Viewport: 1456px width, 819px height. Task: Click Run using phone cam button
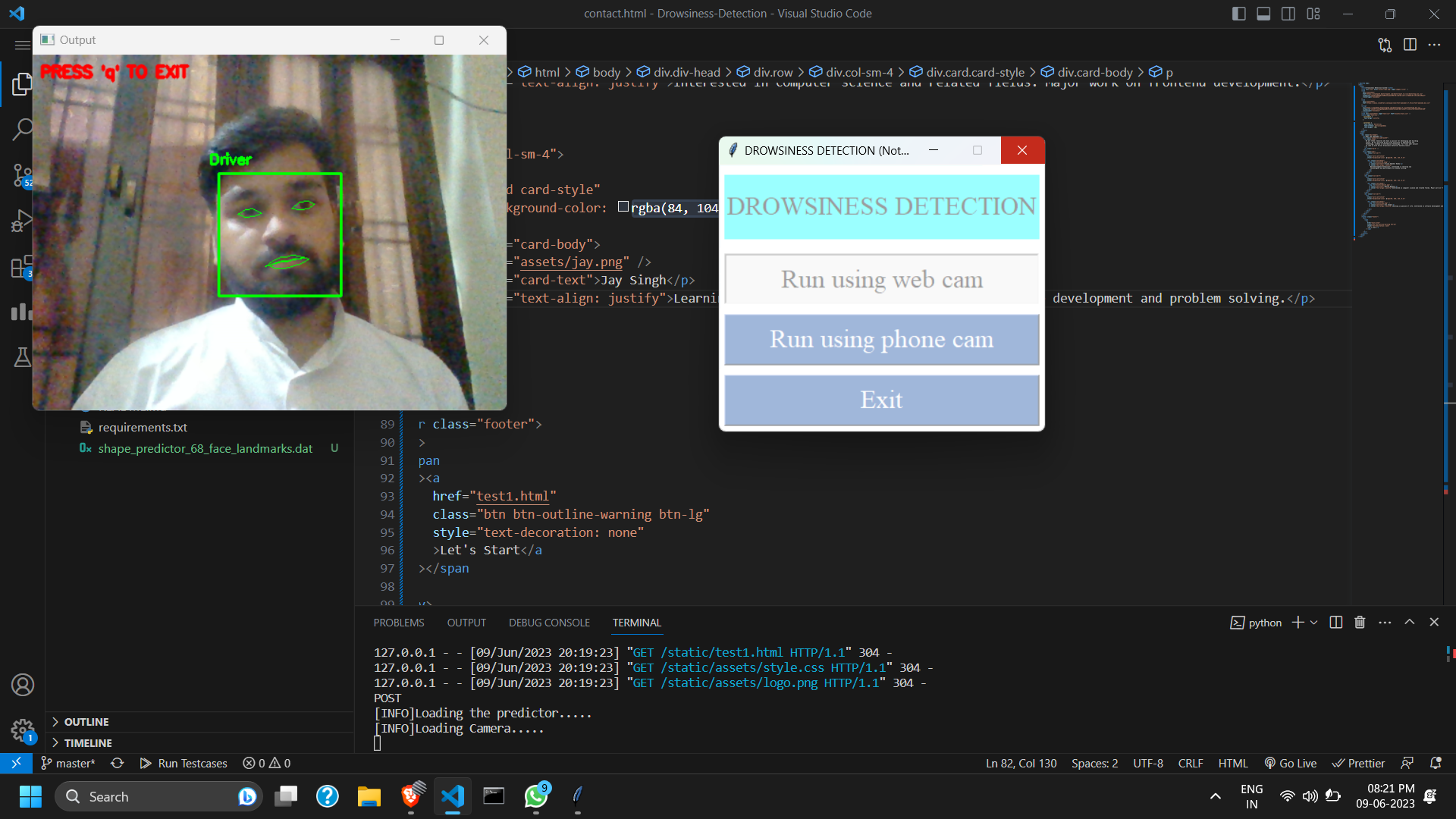pos(881,340)
